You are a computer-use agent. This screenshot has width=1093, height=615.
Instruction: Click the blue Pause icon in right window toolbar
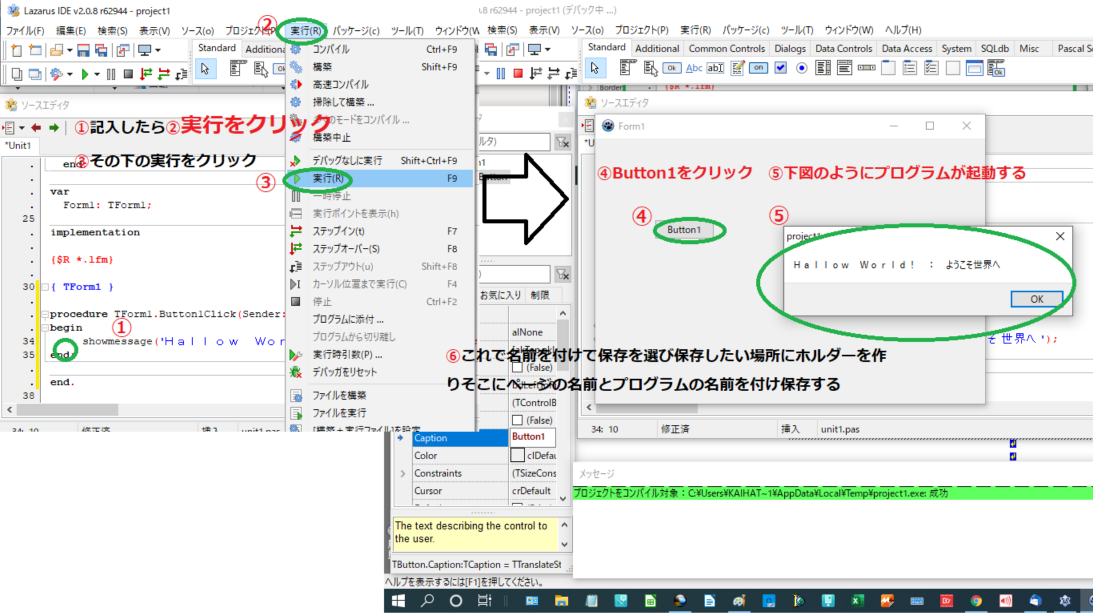point(500,73)
